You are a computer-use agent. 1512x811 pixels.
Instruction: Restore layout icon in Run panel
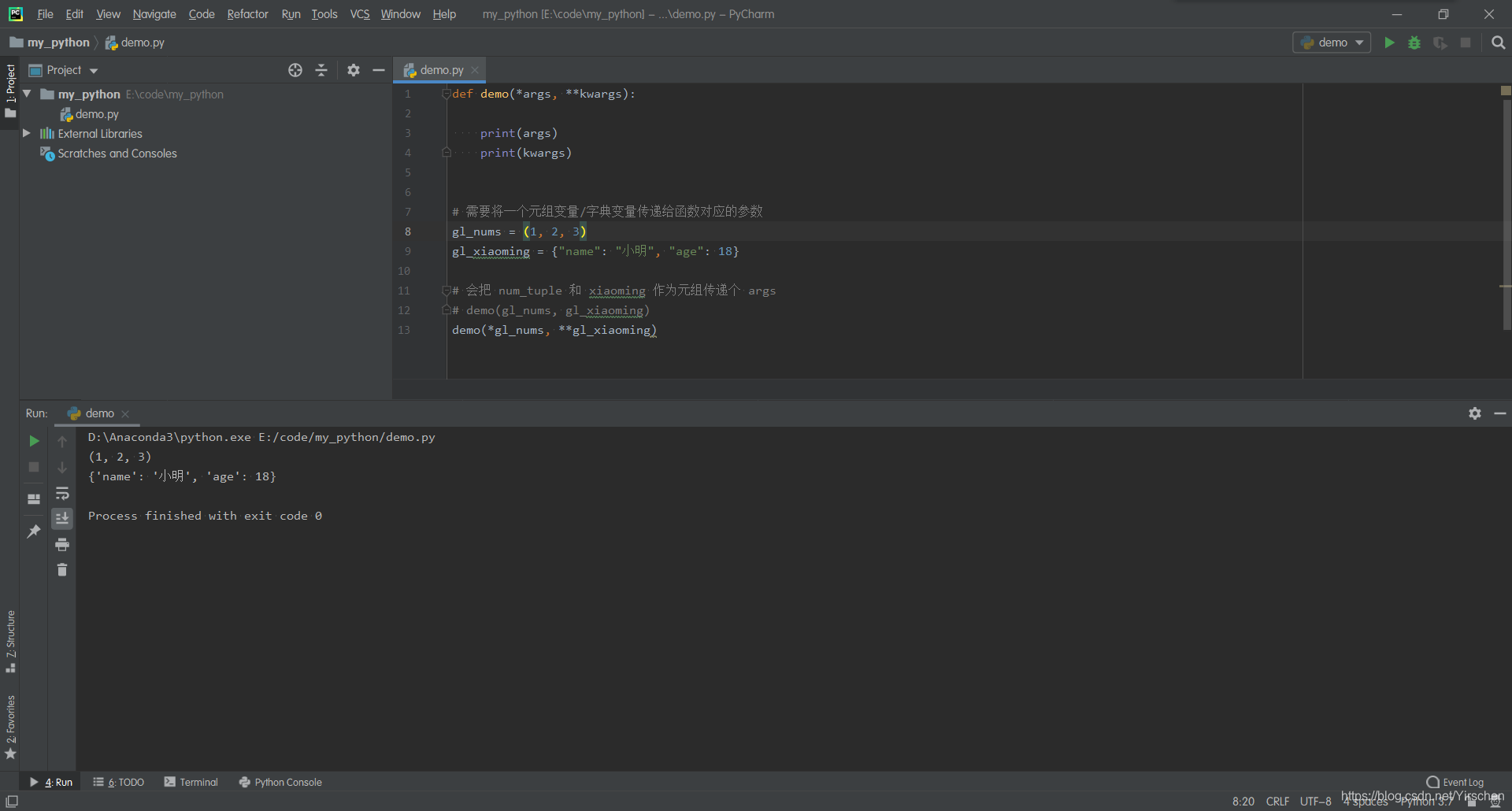(x=34, y=499)
